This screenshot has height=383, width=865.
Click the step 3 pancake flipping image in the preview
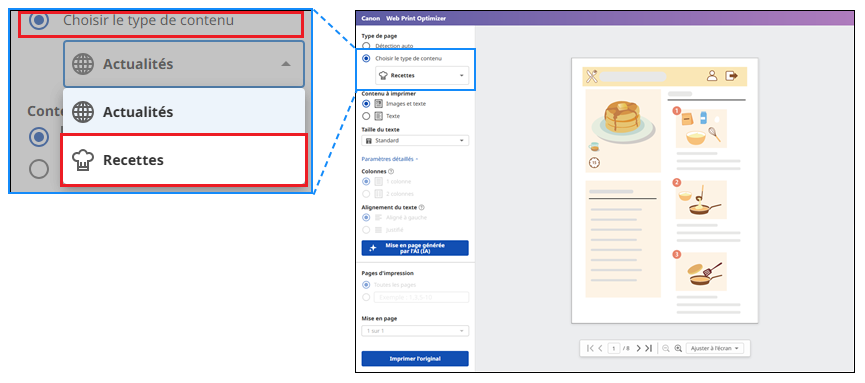click(701, 272)
